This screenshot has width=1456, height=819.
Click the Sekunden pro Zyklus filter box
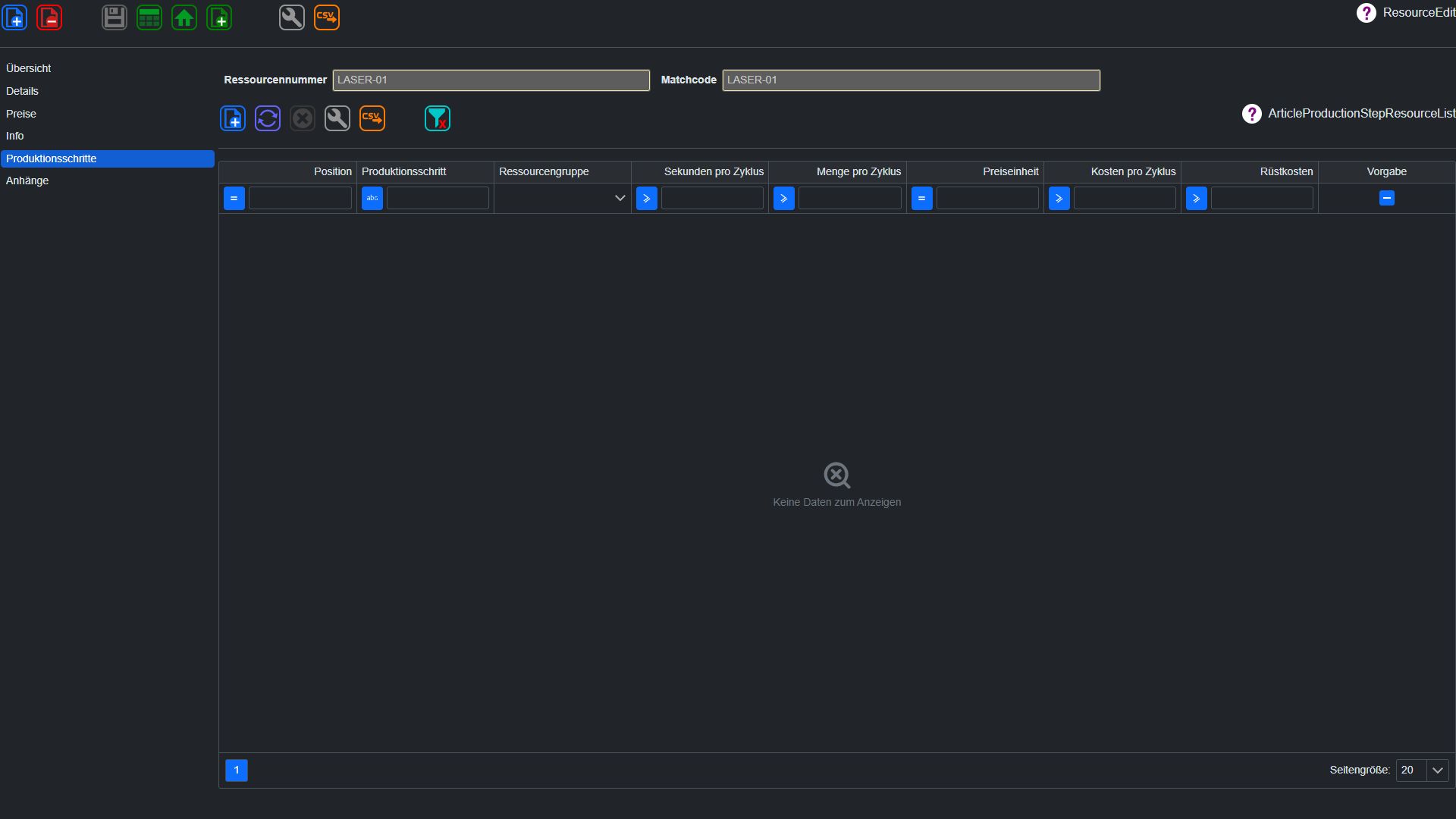pos(712,199)
